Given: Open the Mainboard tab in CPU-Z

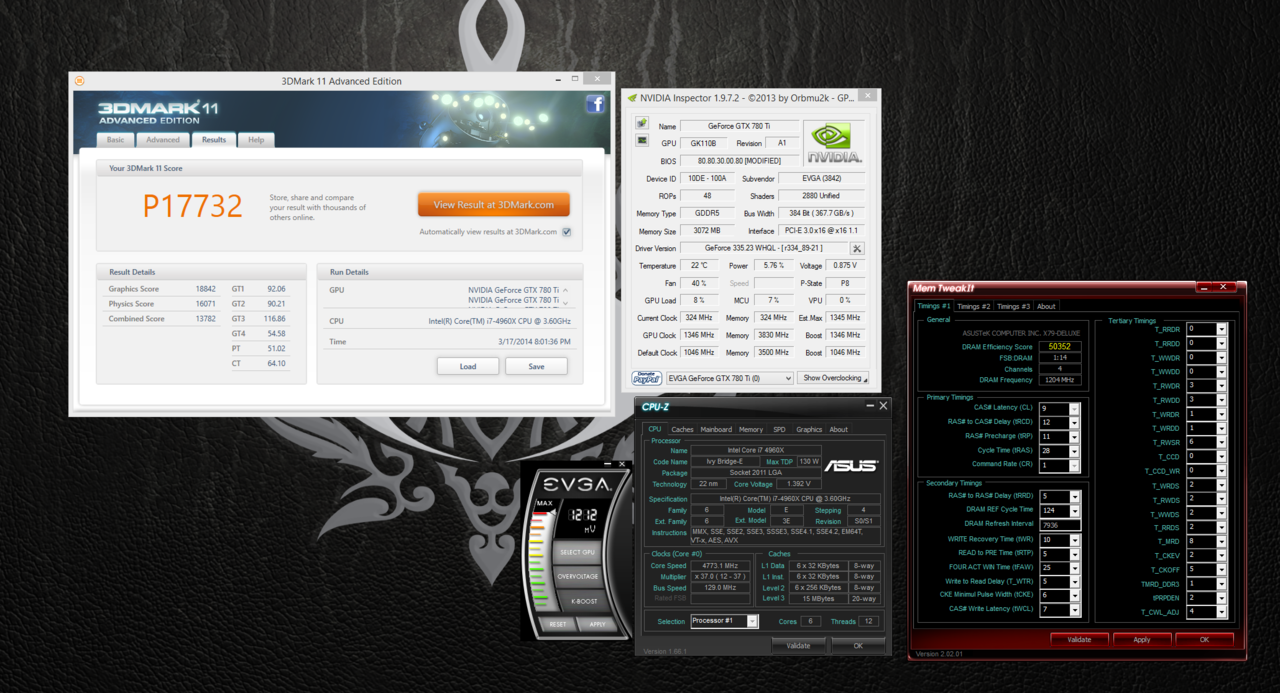Looking at the screenshot, I should click(x=716, y=429).
